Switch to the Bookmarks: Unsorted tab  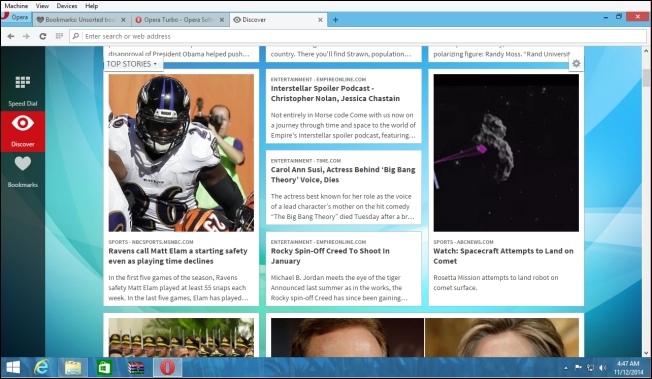tap(82, 20)
